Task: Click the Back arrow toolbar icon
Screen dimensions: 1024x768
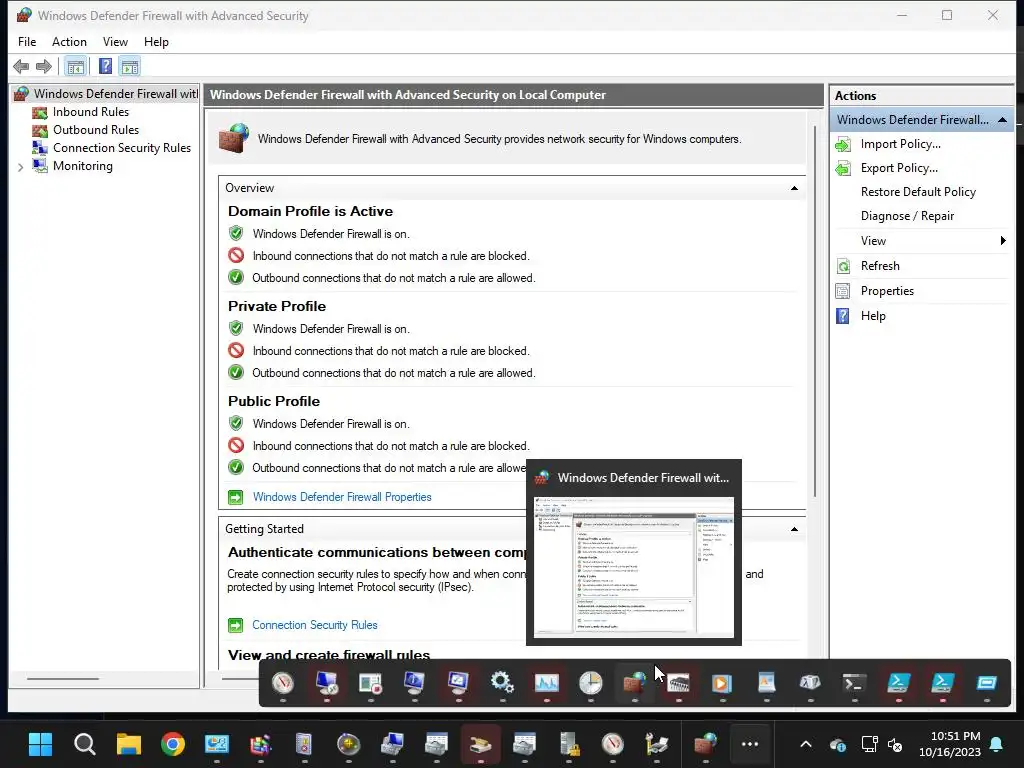Action: tap(21, 67)
